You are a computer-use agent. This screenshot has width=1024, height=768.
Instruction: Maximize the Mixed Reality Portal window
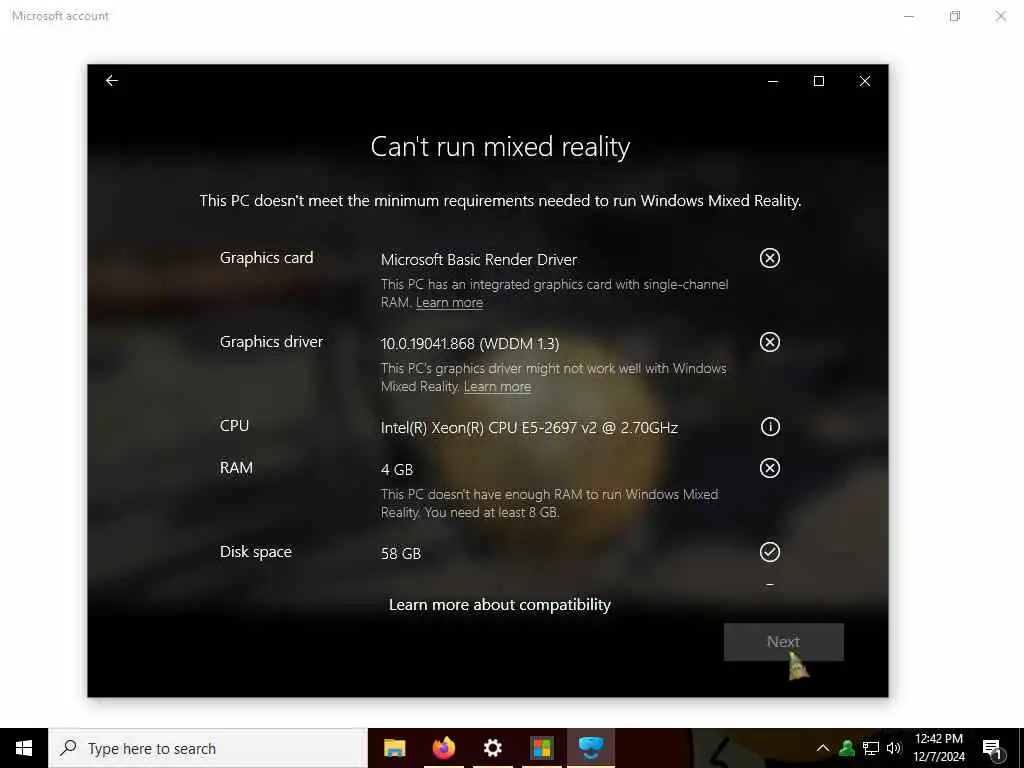tap(818, 81)
